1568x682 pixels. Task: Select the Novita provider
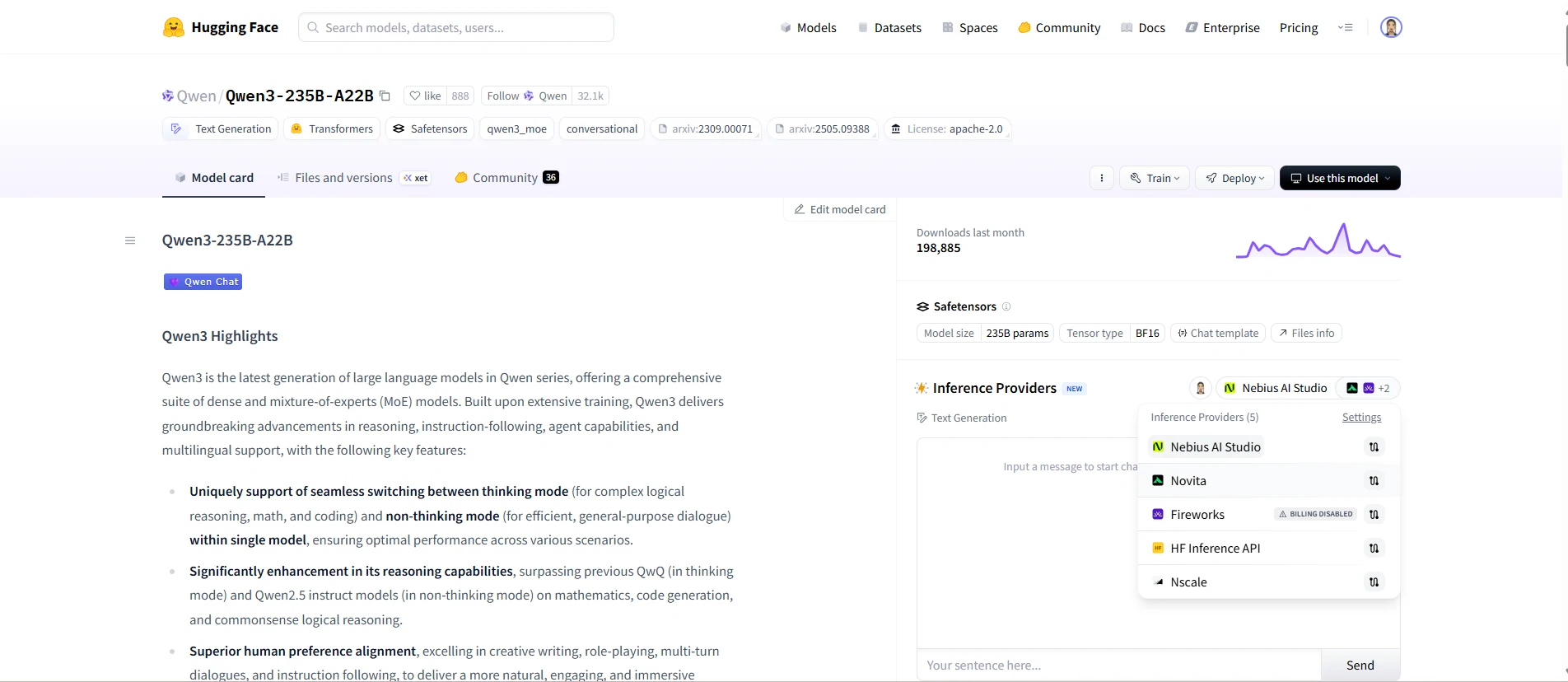(x=1178, y=481)
